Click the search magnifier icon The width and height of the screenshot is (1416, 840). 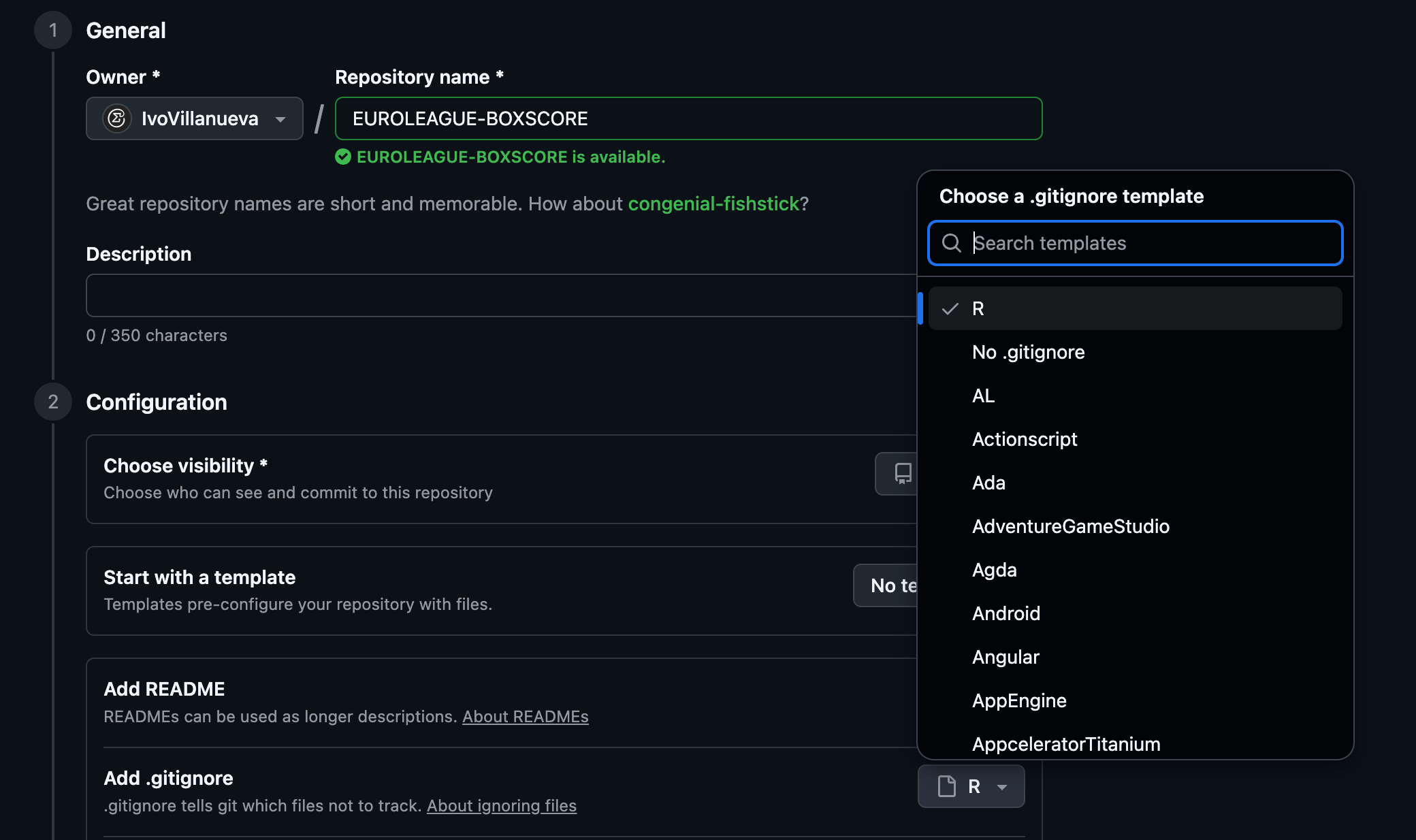951,243
